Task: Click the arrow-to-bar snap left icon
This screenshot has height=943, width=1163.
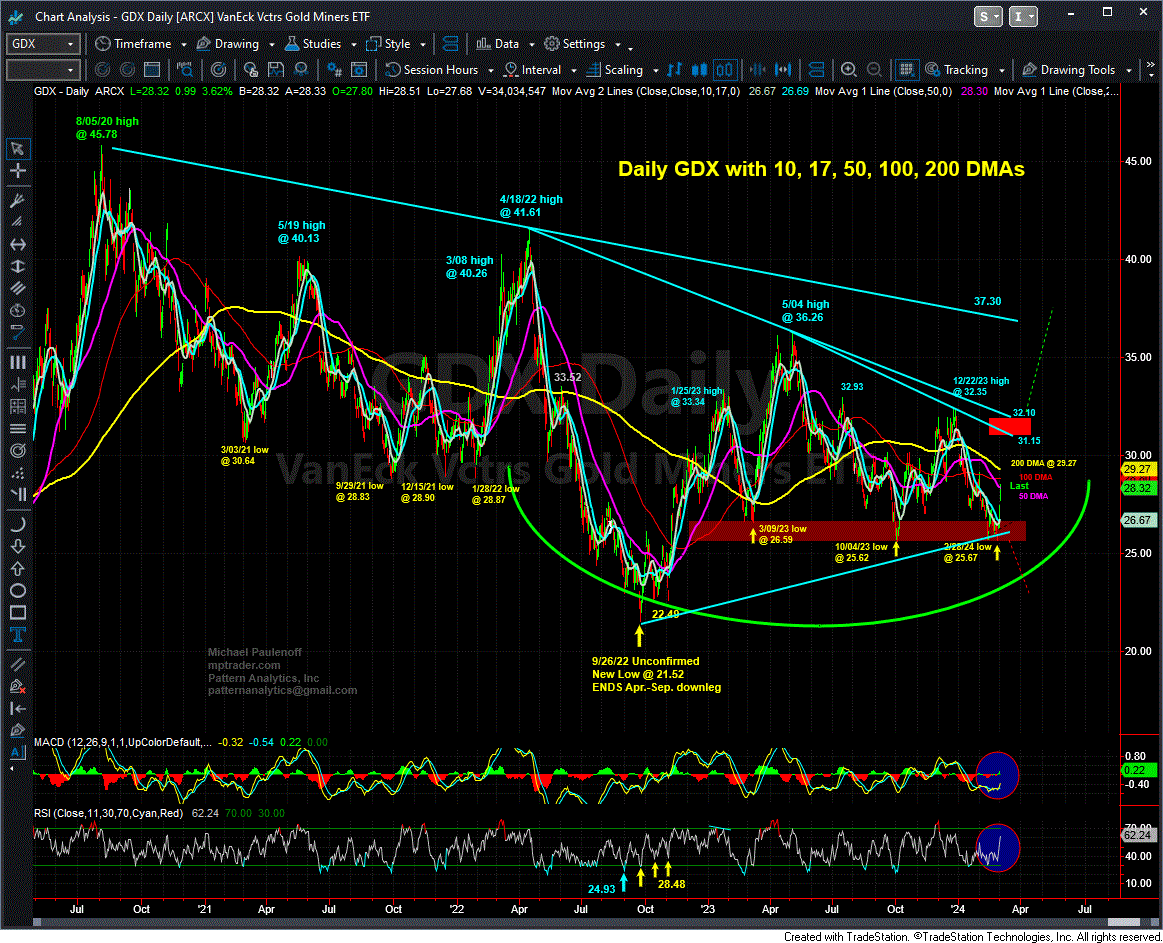Action: 17,709
